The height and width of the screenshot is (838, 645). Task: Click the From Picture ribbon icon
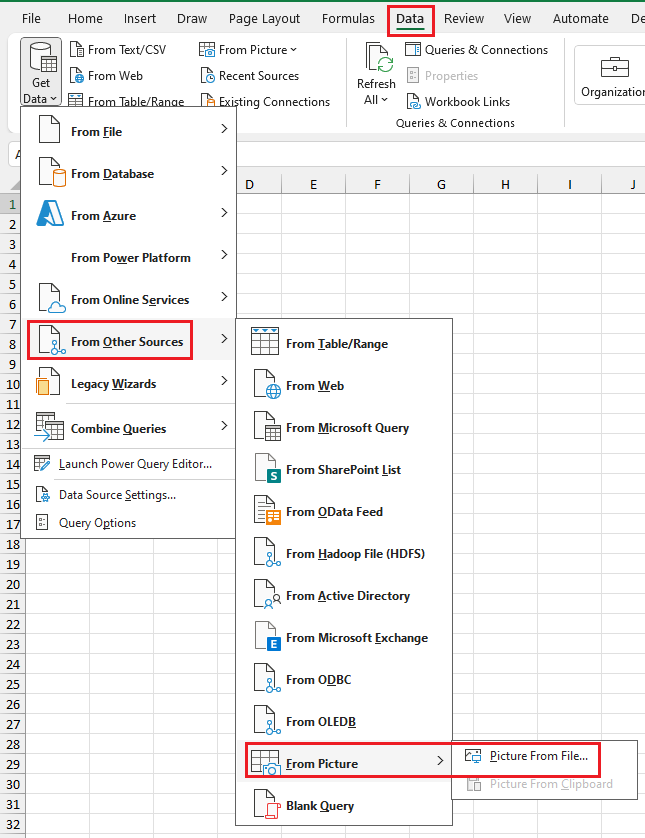click(x=207, y=50)
